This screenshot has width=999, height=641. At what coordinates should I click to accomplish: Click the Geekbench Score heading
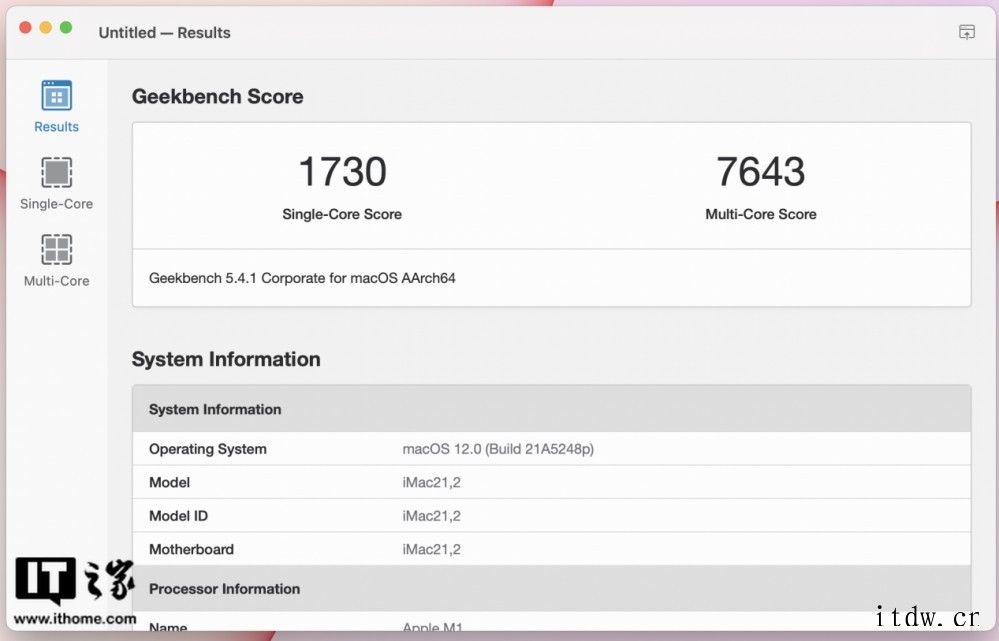pyautogui.click(x=217, y=96)
